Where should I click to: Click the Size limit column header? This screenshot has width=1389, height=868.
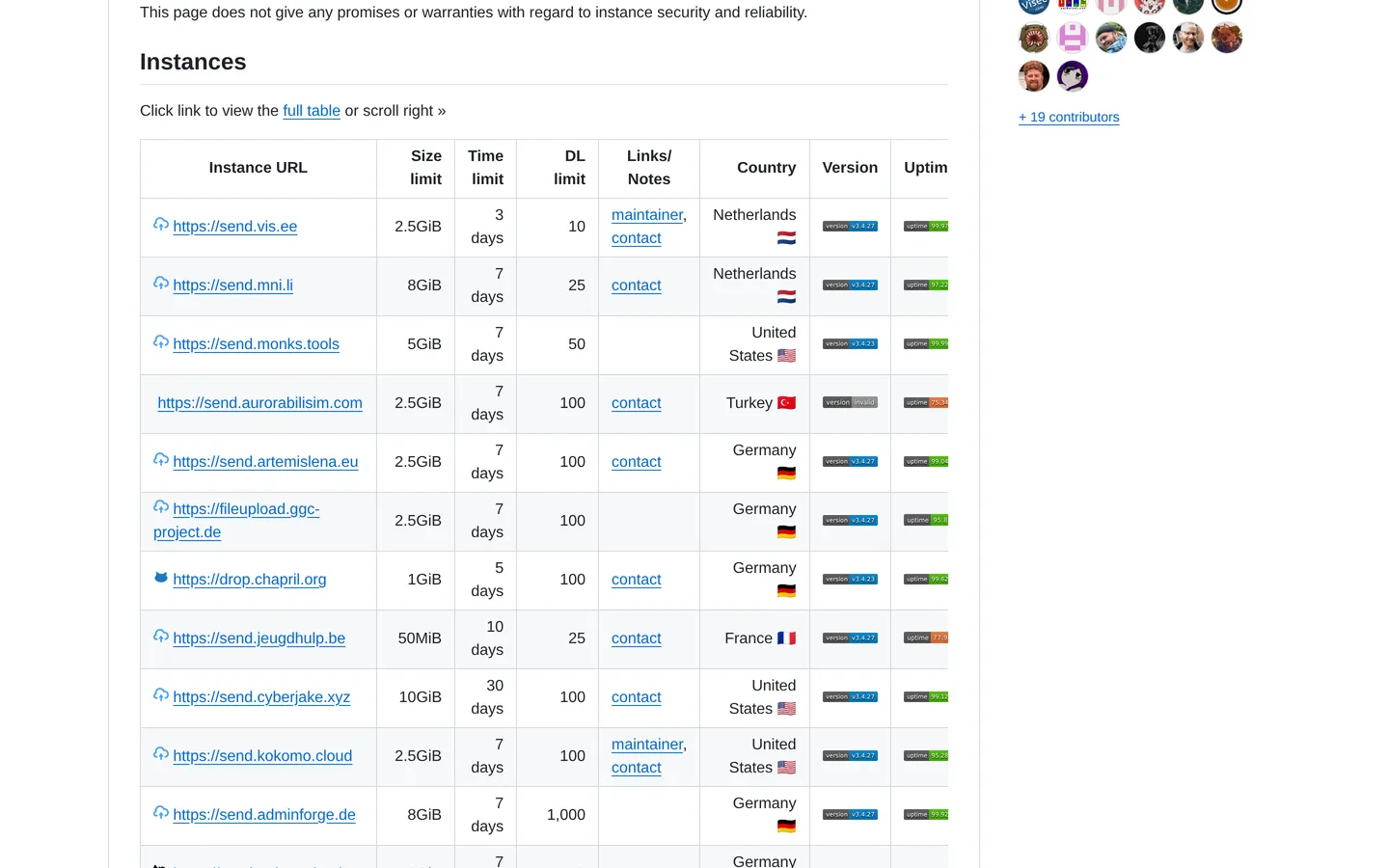pyautogui.click(x=416, y=168)
